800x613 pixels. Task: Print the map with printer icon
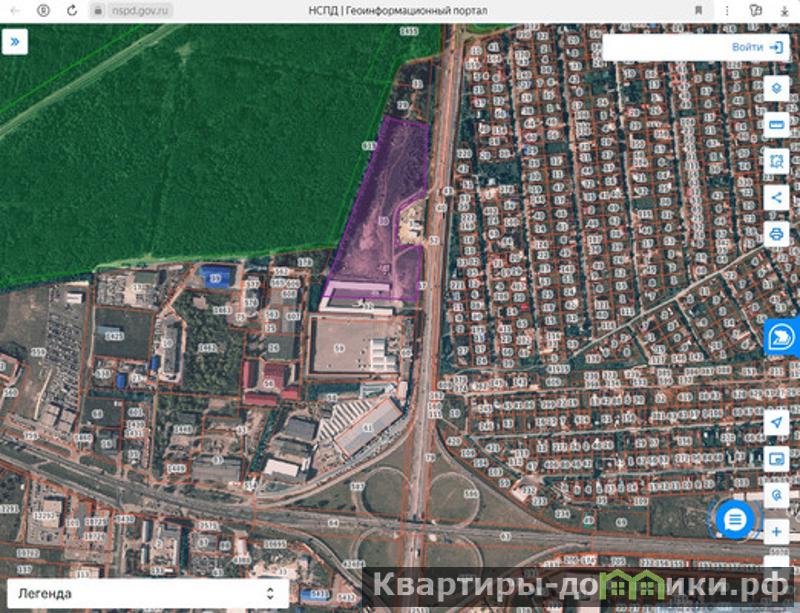pos(776,234)
